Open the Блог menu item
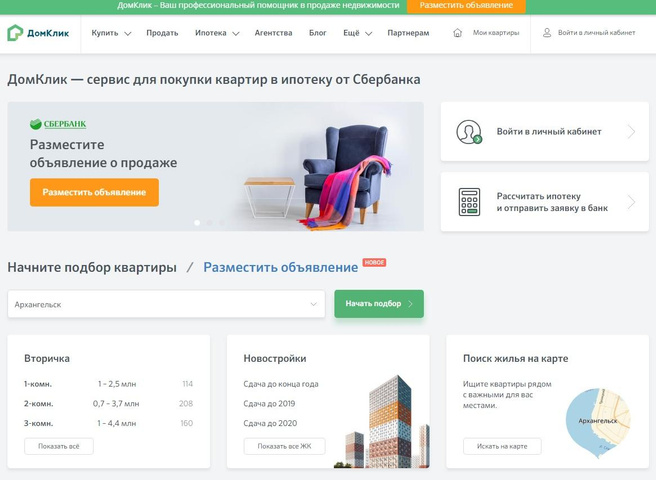This screenshot has height=480, width=656. click(318, 33)
